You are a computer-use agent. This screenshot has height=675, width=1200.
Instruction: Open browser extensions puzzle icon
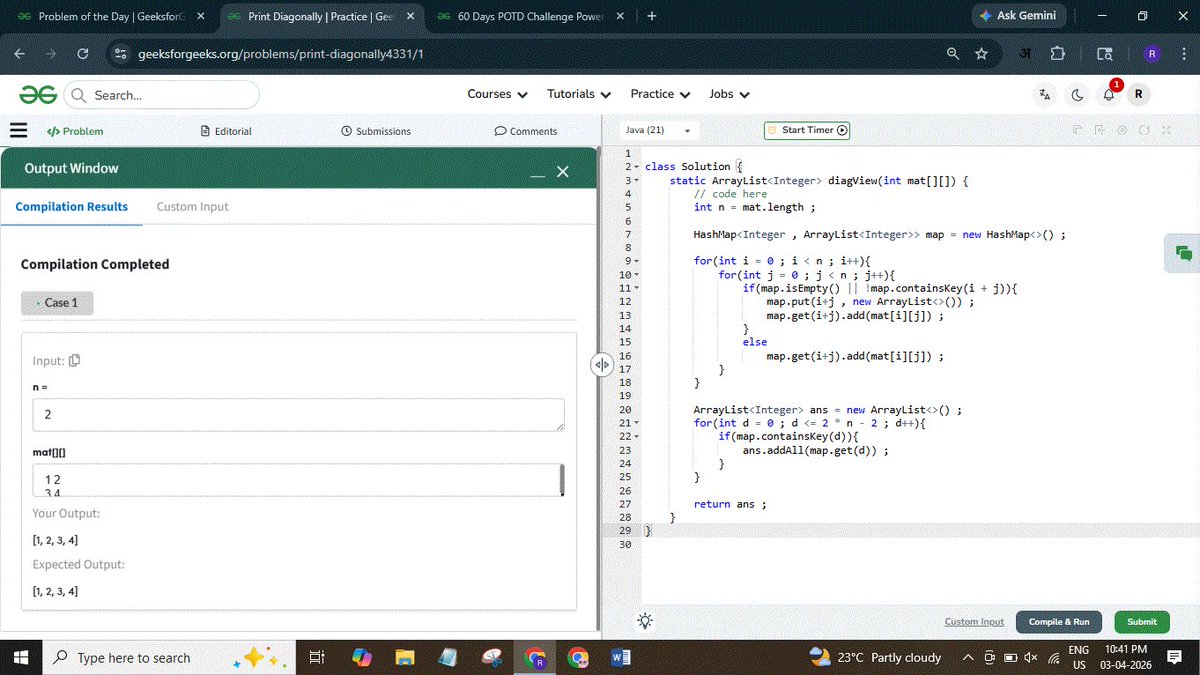(x=1057, y=53)
